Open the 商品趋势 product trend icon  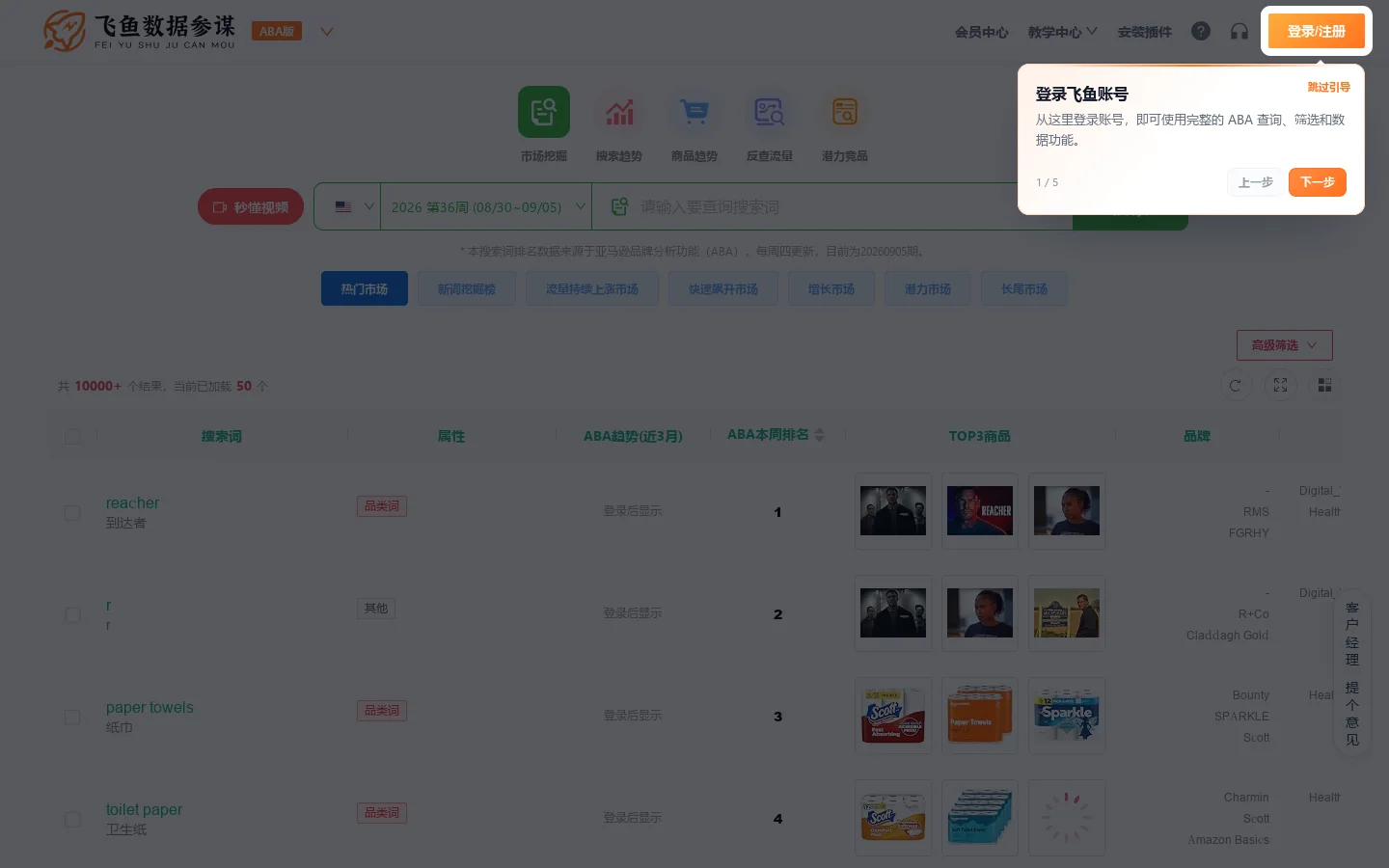pyautogui.click(x=694, y=112)
